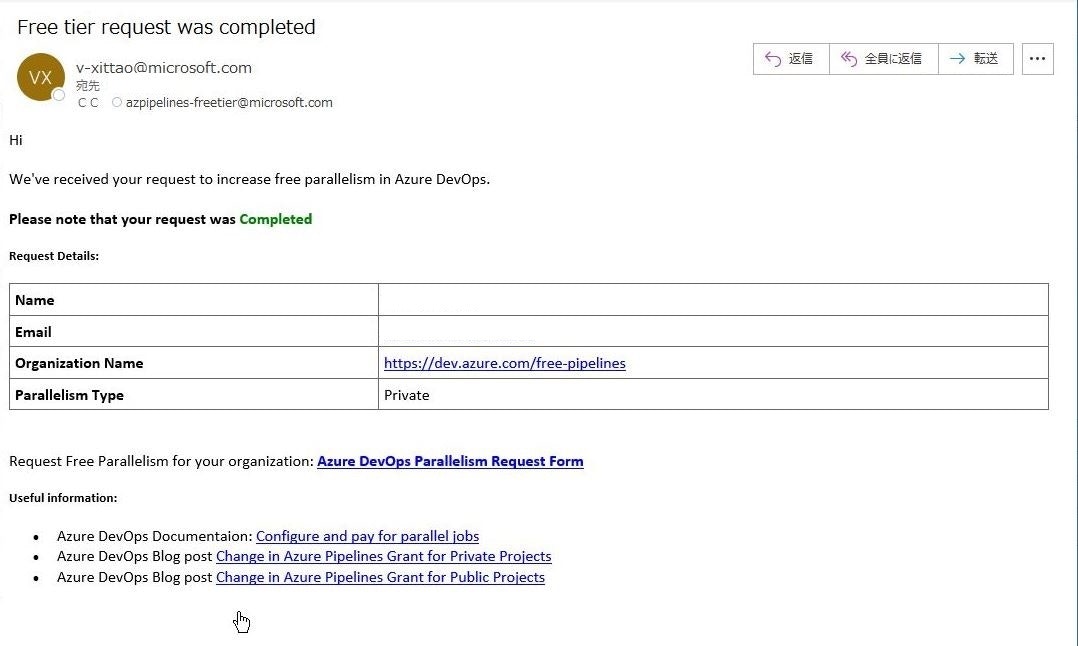Open Pipelines Grant for Private Projects link

tap(384, 556)
